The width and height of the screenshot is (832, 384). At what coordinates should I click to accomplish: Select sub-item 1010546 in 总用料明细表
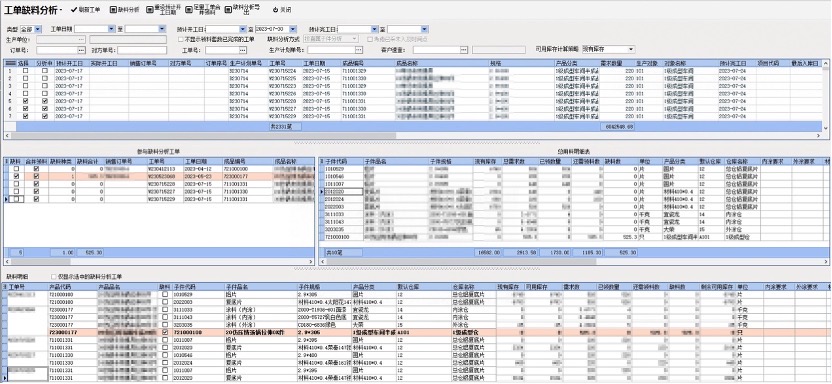(573, 176)
